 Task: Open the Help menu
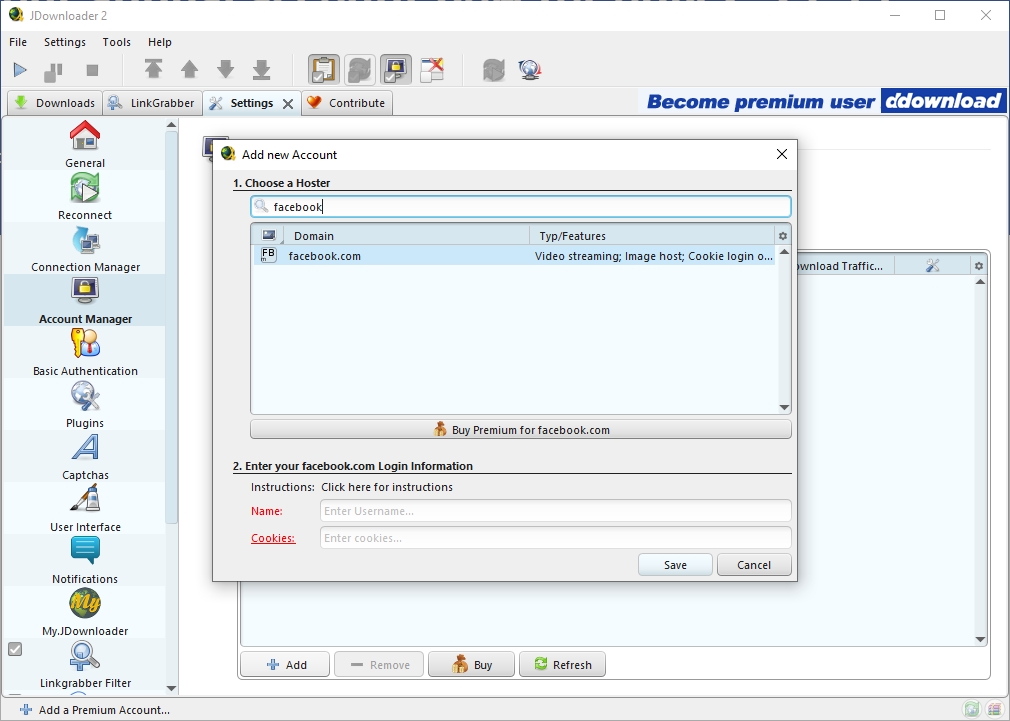coord(160,42)
